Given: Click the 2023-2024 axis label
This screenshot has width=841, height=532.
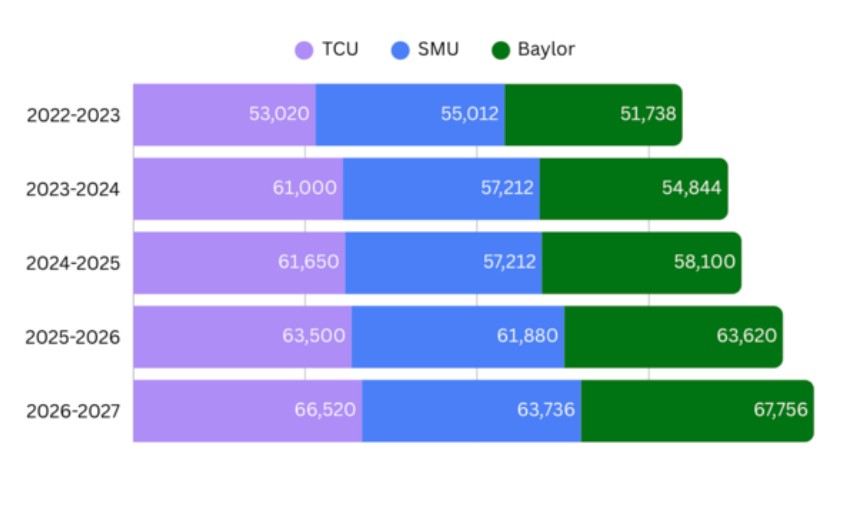Looking at the screenshot, I should point(73,189).
